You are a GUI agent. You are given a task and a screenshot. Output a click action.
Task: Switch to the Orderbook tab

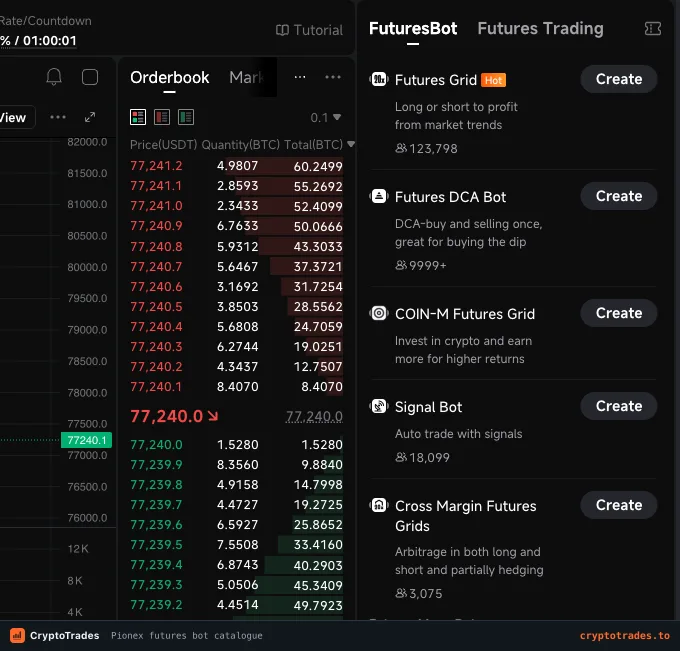[170, 78]
